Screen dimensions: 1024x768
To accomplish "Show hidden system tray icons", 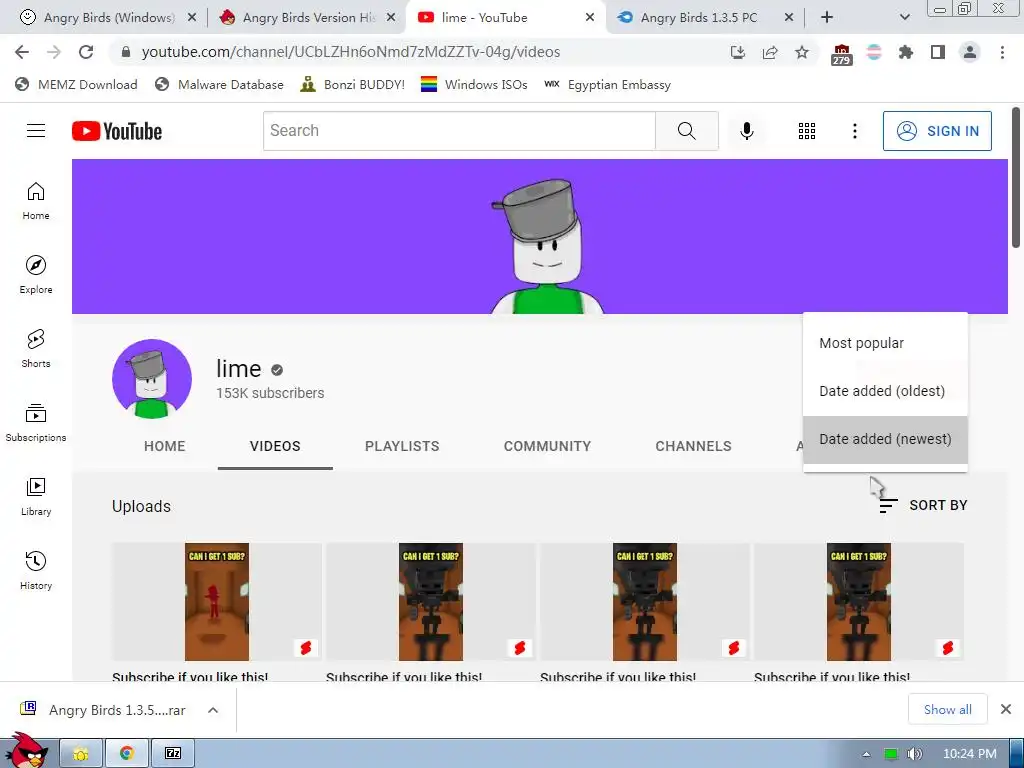I will tap(866, 754).
